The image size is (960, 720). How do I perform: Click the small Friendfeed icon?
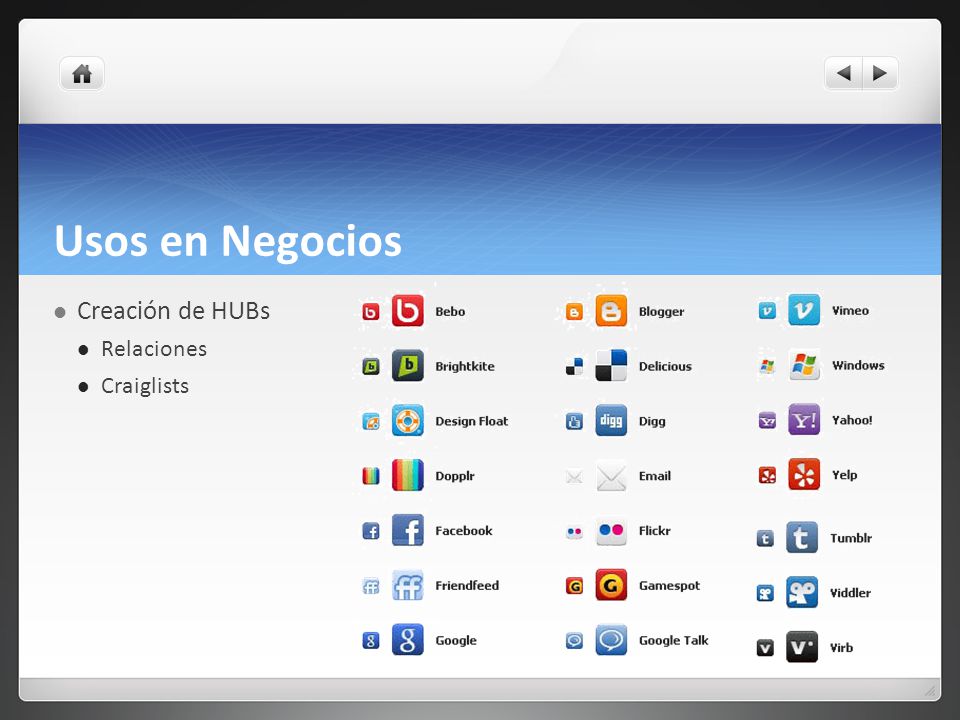point(370,586)
